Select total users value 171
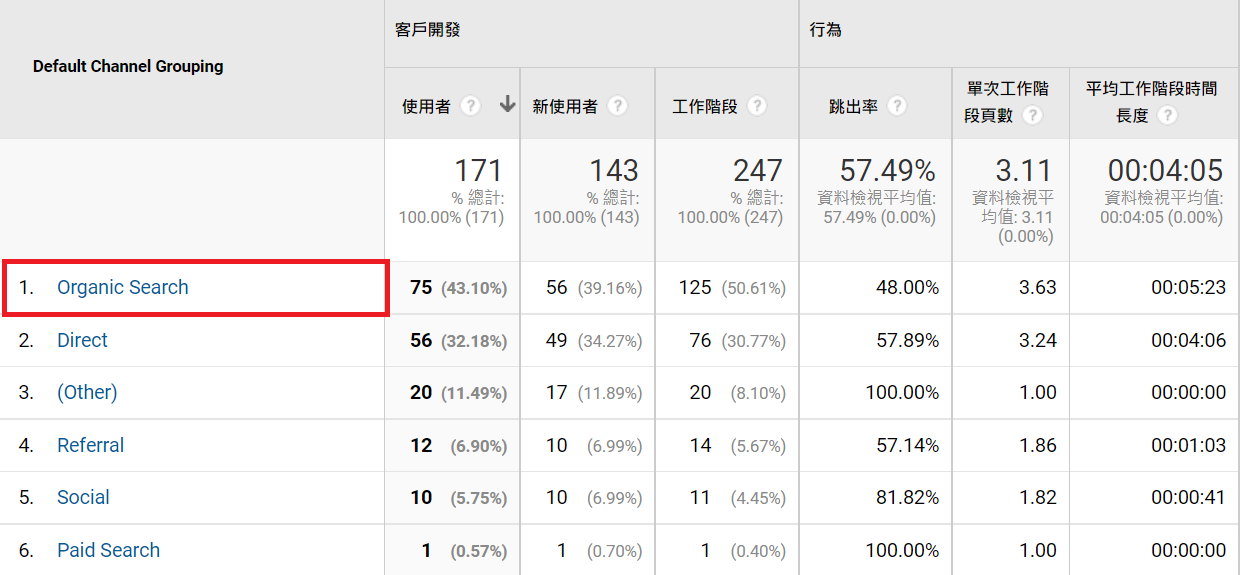The width and height of the screenshot is (1240, 575). pyautogui.click(x=478, y=171)
